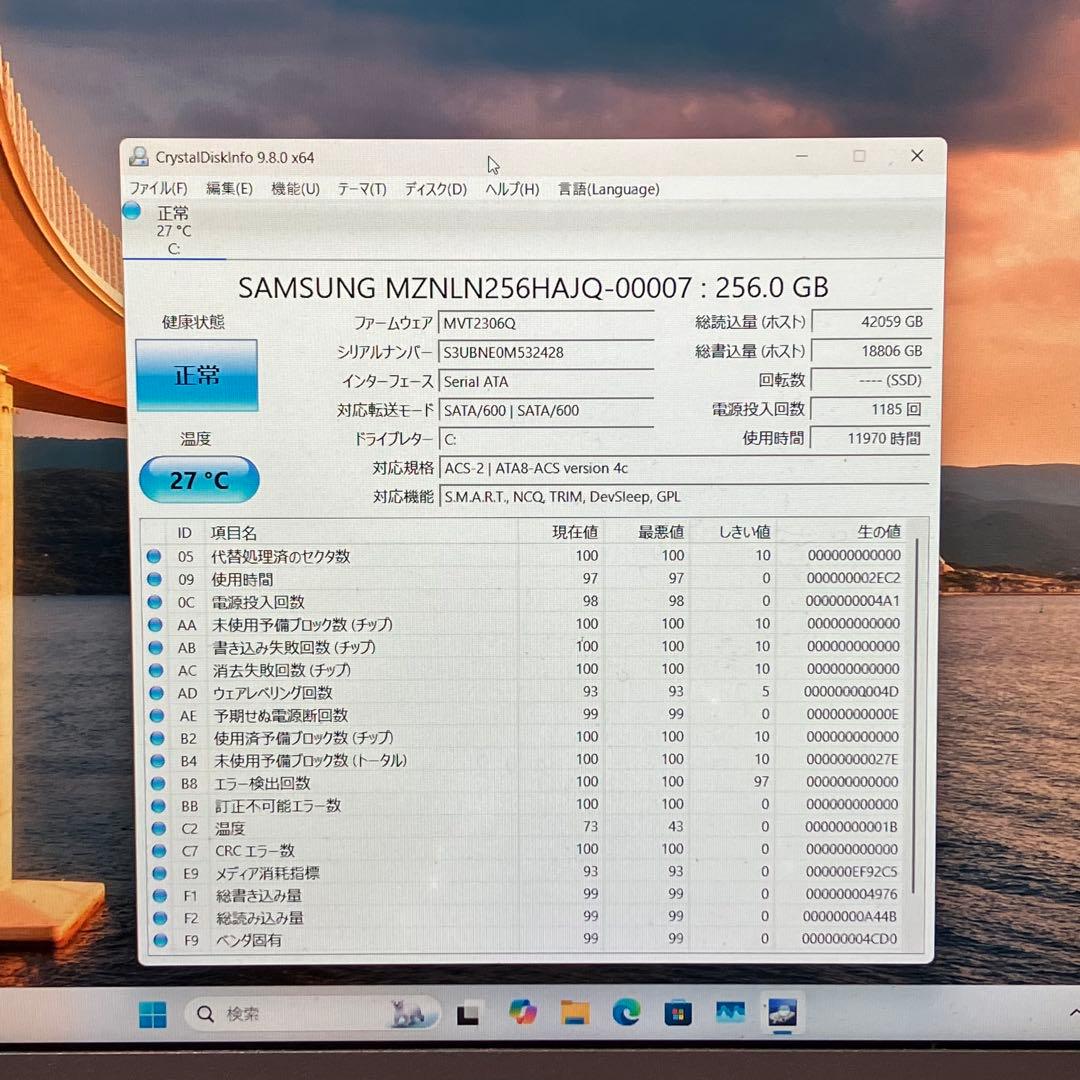The image size is (1080, 1080).
Task: Click the status dot for attribute F1
Action: click(x=160, y=895)
